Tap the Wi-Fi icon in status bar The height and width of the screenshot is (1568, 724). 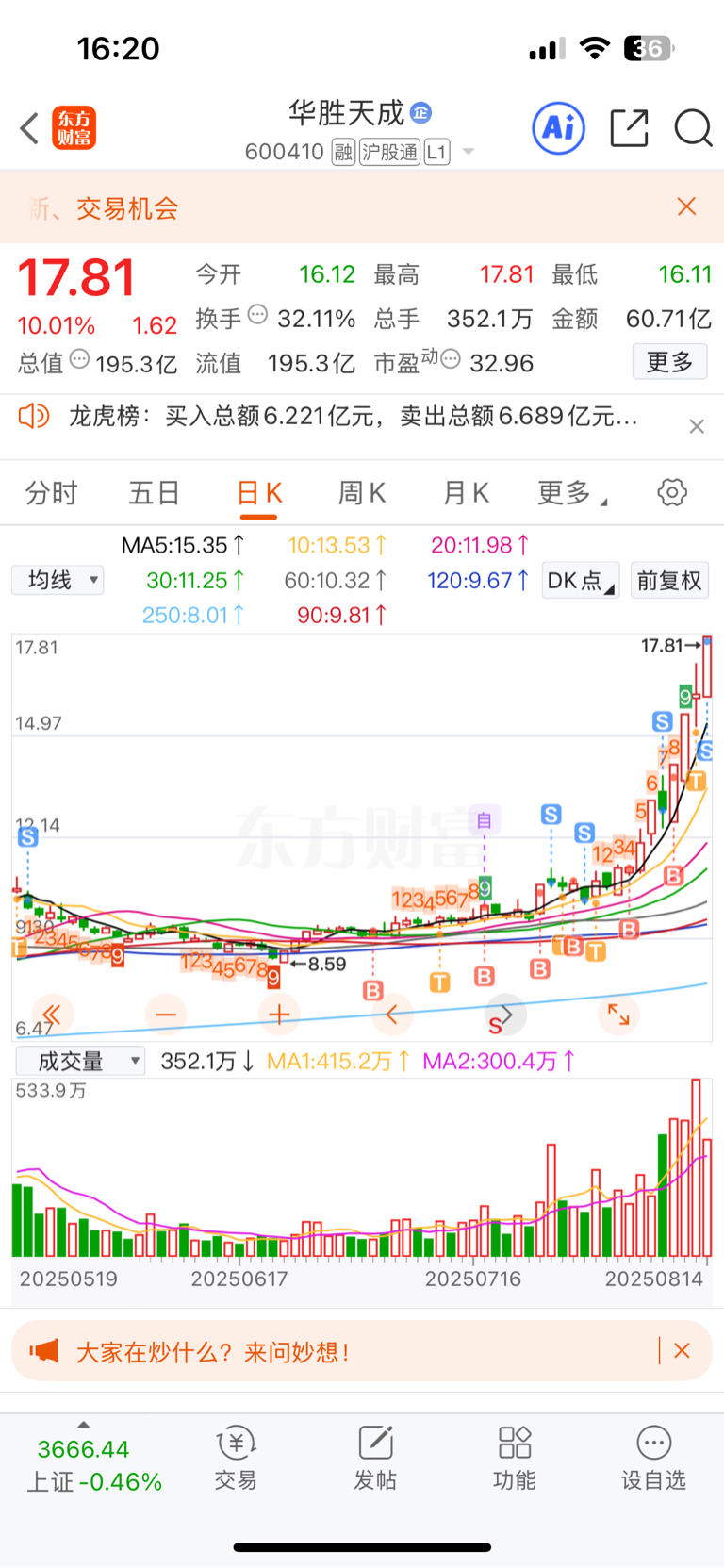point(595,48)
